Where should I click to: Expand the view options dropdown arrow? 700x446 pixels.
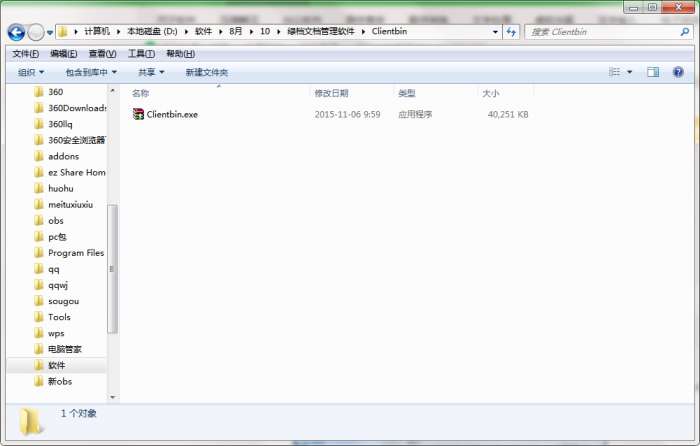(x=629, y=72)
